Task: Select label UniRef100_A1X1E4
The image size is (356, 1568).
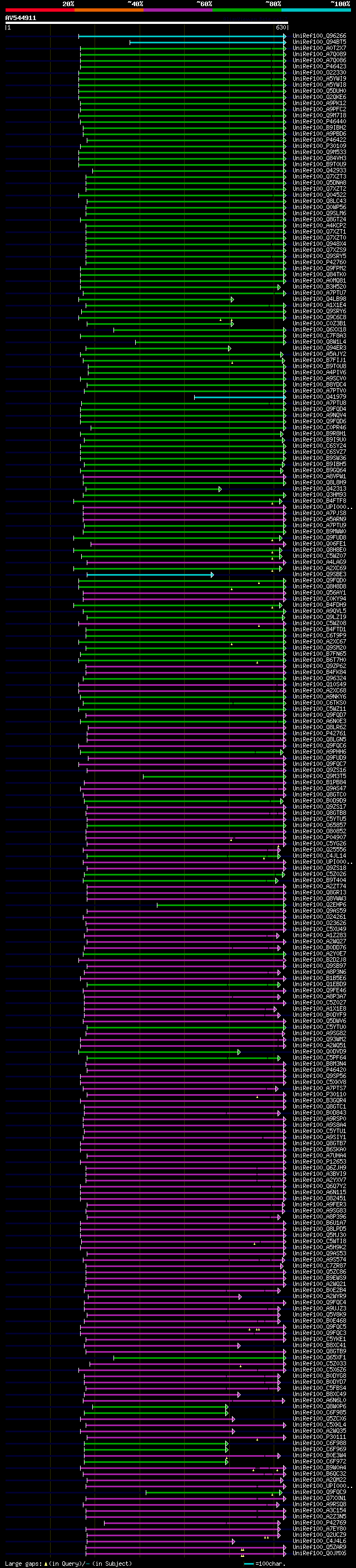Action: [319, 305]
